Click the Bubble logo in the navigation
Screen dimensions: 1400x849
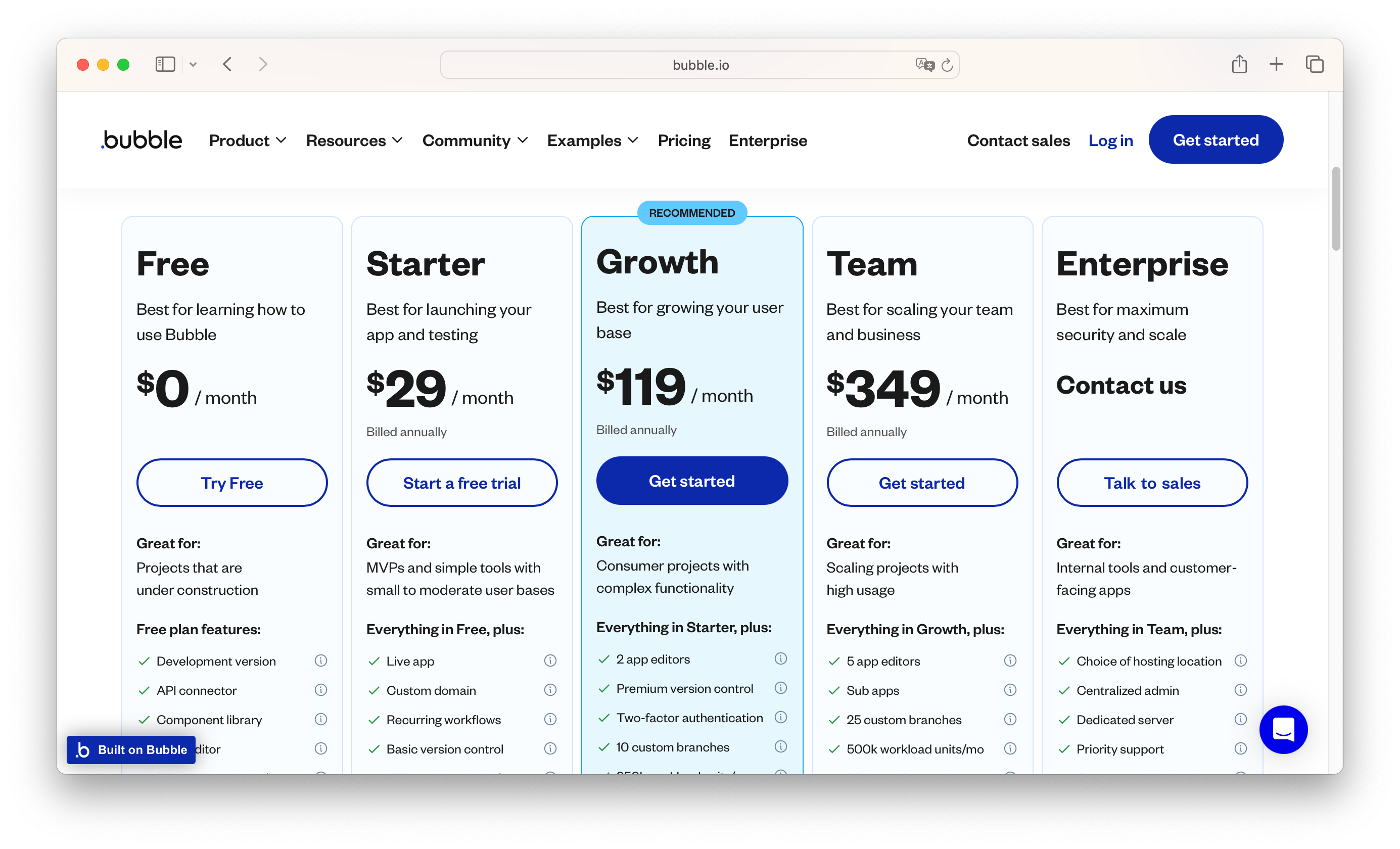(x=141, y=140)
